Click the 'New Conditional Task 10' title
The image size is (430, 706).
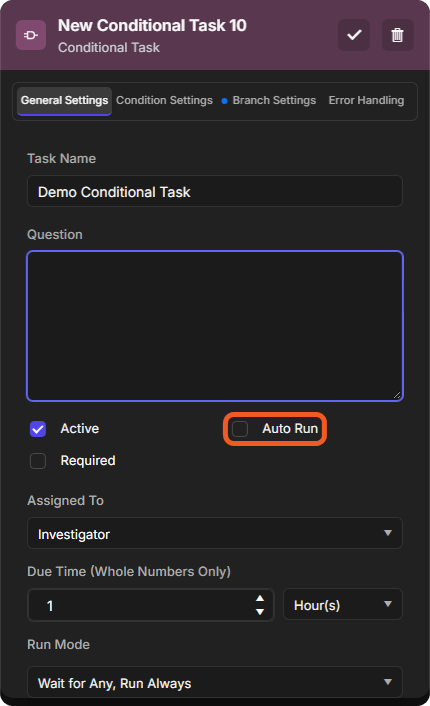(x=152, y=26)
